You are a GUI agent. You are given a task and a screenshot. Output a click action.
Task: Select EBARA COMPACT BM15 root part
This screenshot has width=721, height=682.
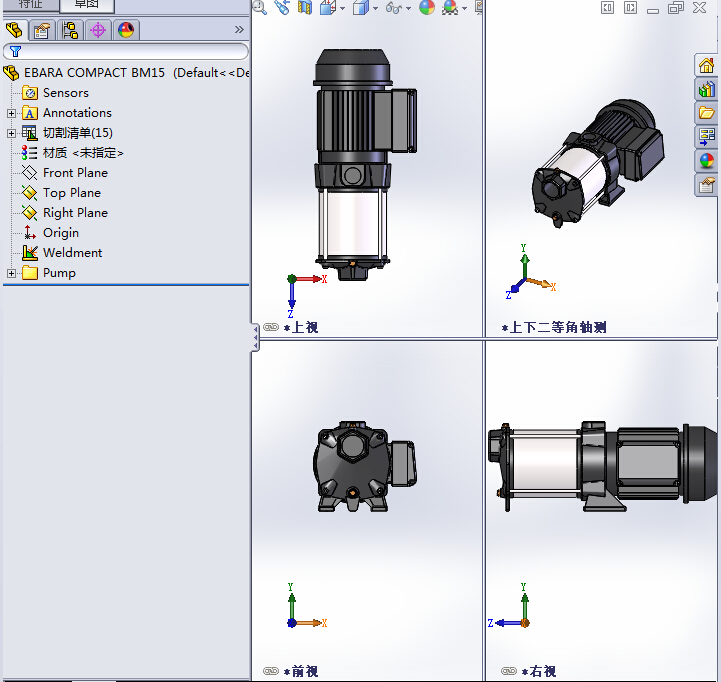[126, 73]
